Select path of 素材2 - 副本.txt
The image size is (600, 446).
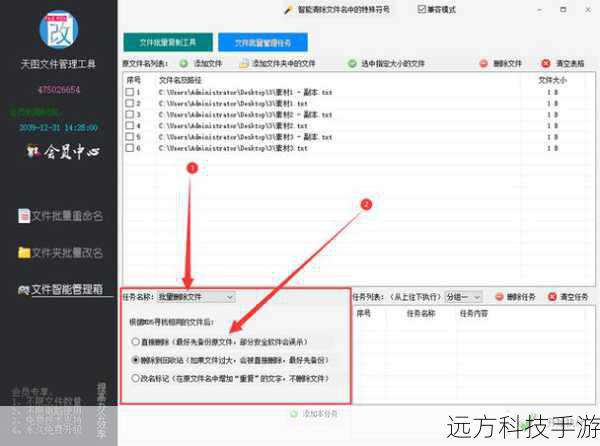(x=245, y=115)
